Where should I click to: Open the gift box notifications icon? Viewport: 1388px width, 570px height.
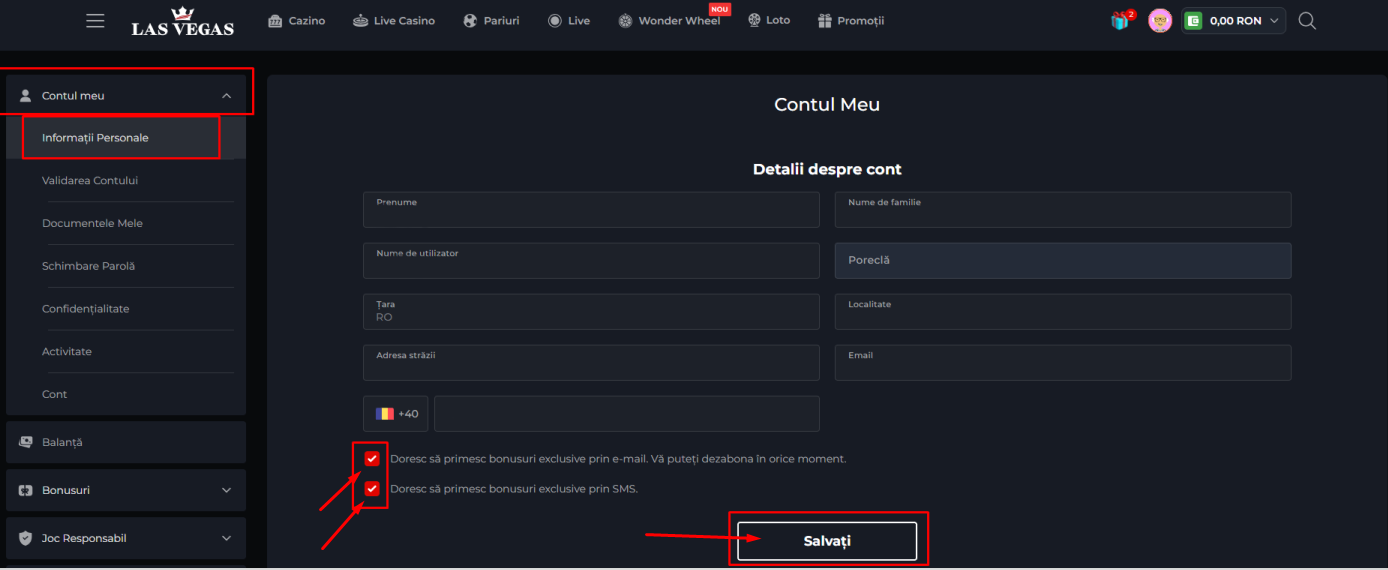(x=1120, y=21)
